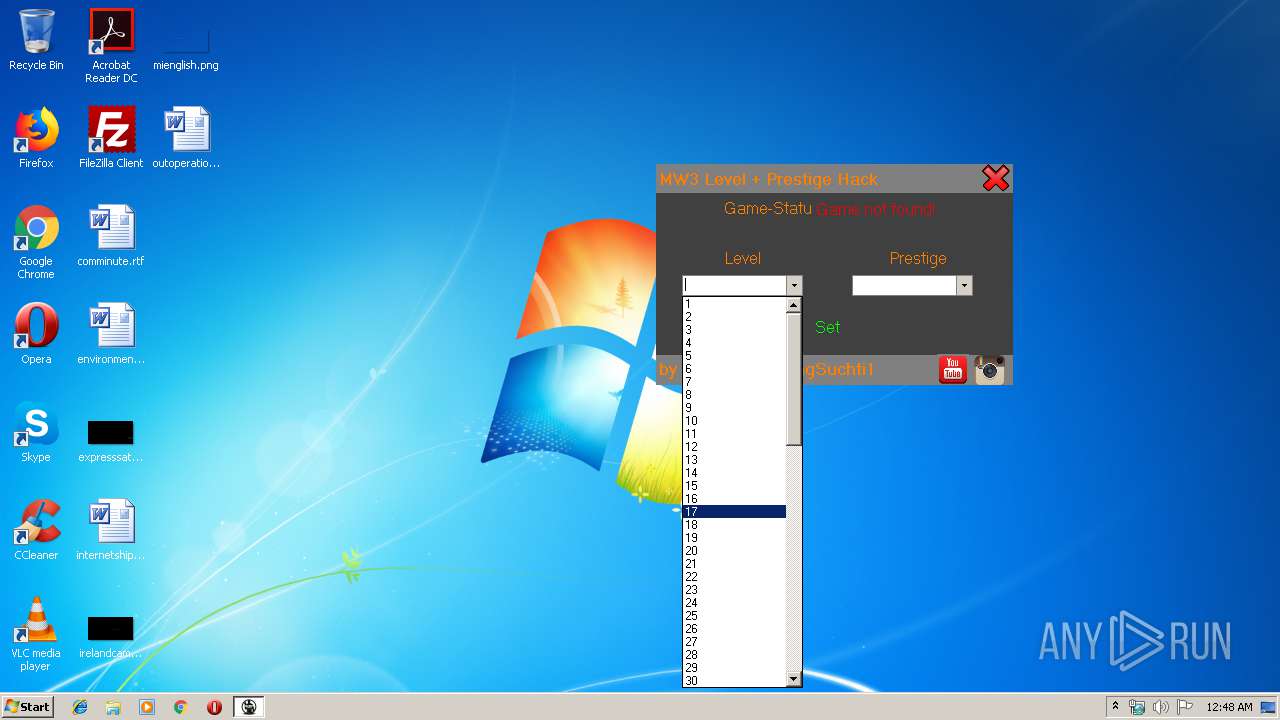Viewport: 1280px width, 720px height.
Task: Open the taskbar clock showing 12:48 AM
Action: pos(1229,707)
